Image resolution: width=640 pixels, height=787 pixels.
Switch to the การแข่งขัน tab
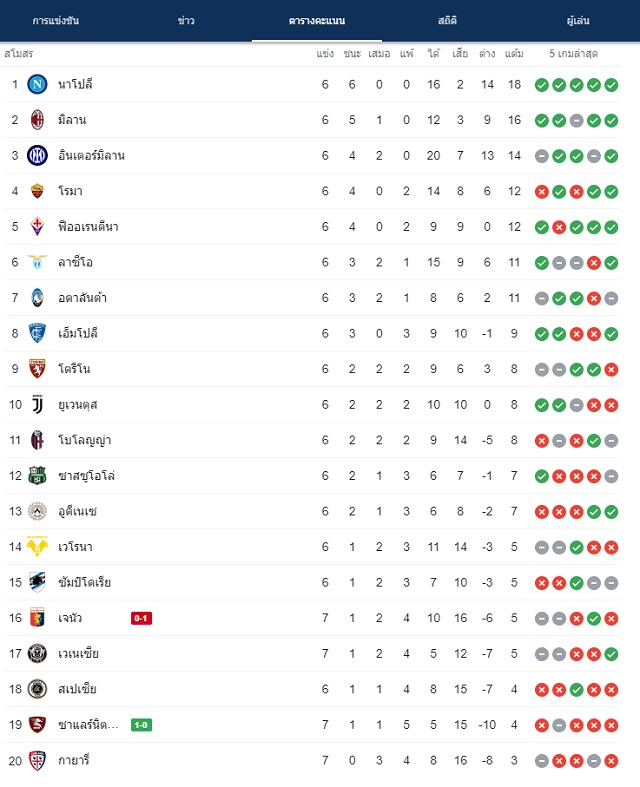point(56,21)
